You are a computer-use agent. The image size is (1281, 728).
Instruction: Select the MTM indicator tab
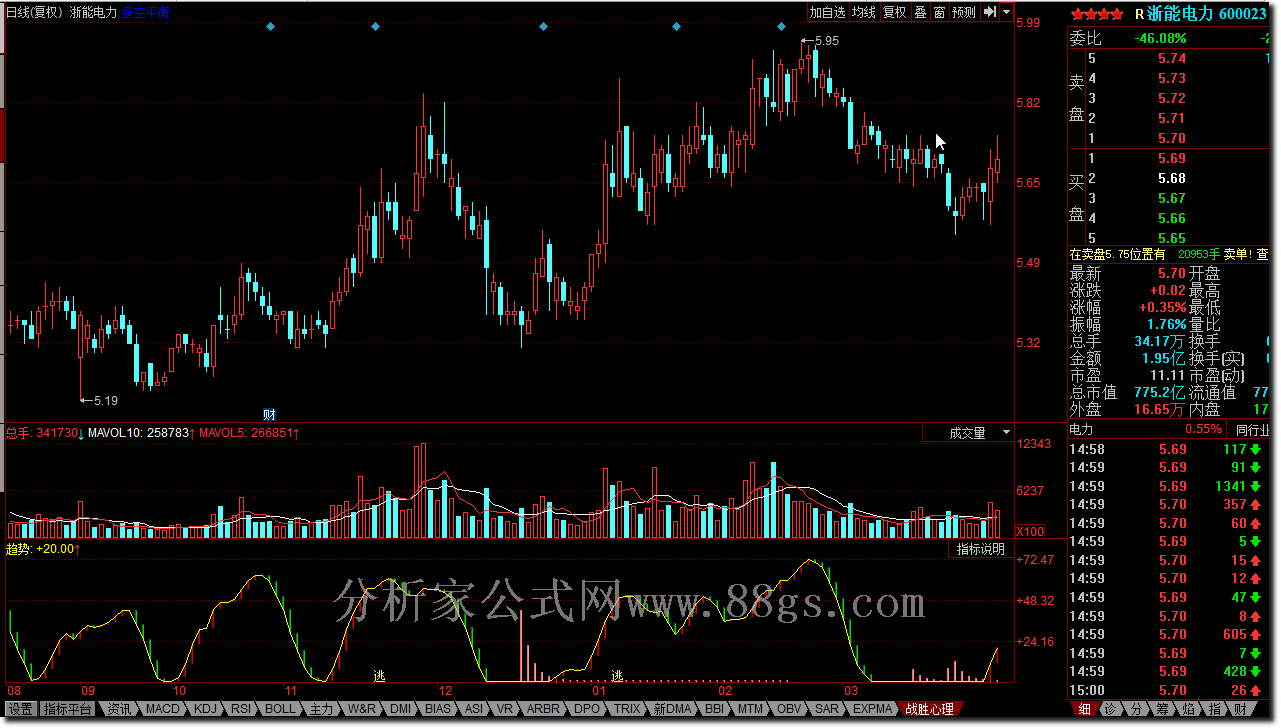750,709
